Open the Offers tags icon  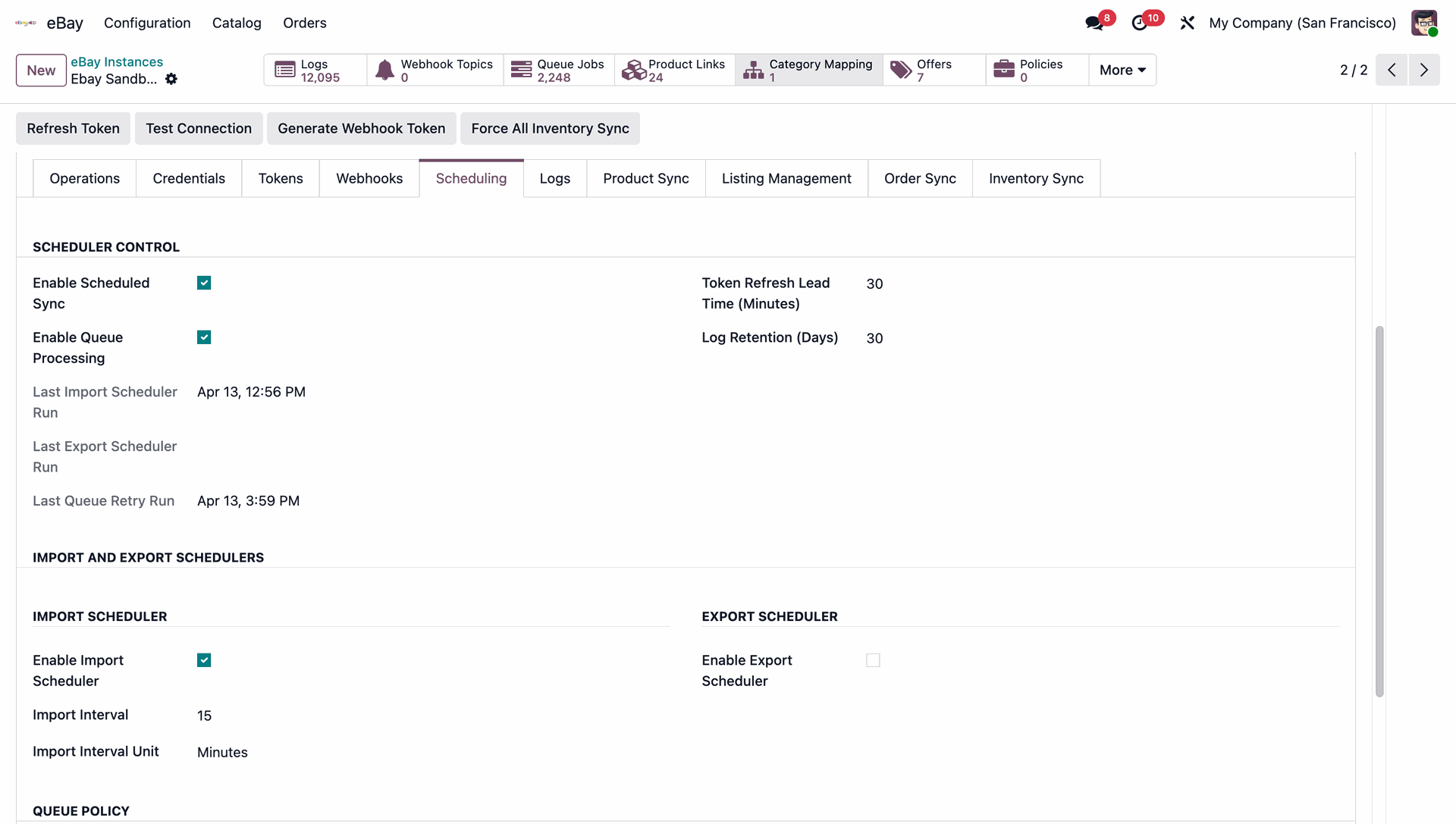pos(901,70)
